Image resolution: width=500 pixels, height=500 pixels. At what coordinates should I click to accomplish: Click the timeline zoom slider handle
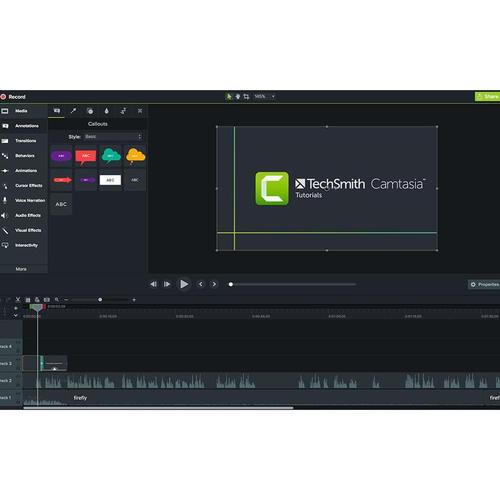click(x=100, y=300)
